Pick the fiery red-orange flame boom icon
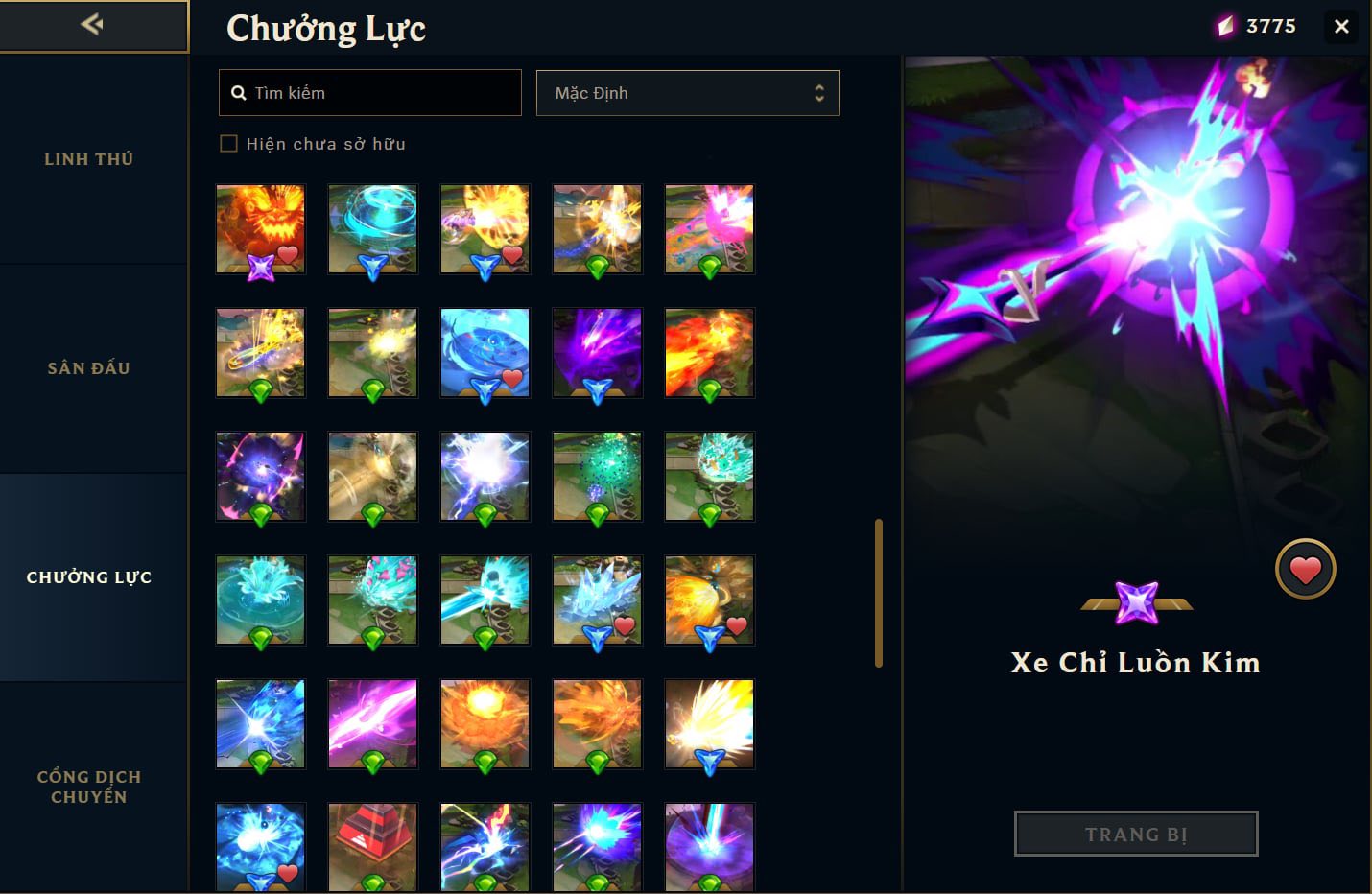The image size is (1372, 894). tap(710, 353)
